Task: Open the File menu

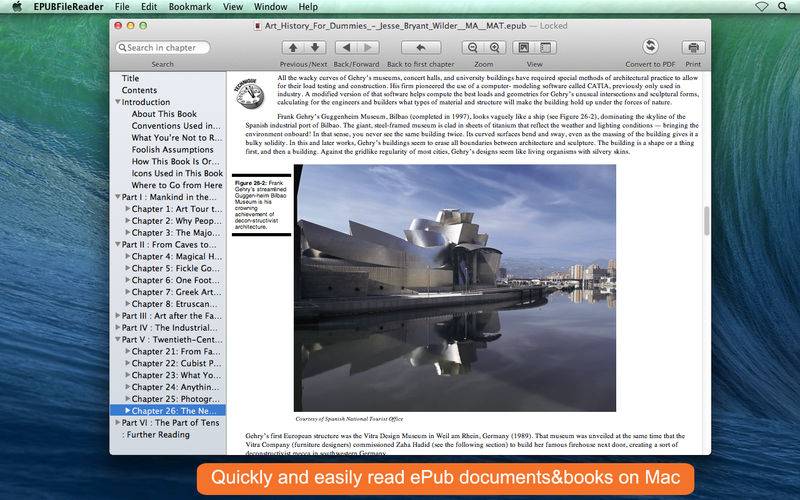Action: [x=122, y=7]
